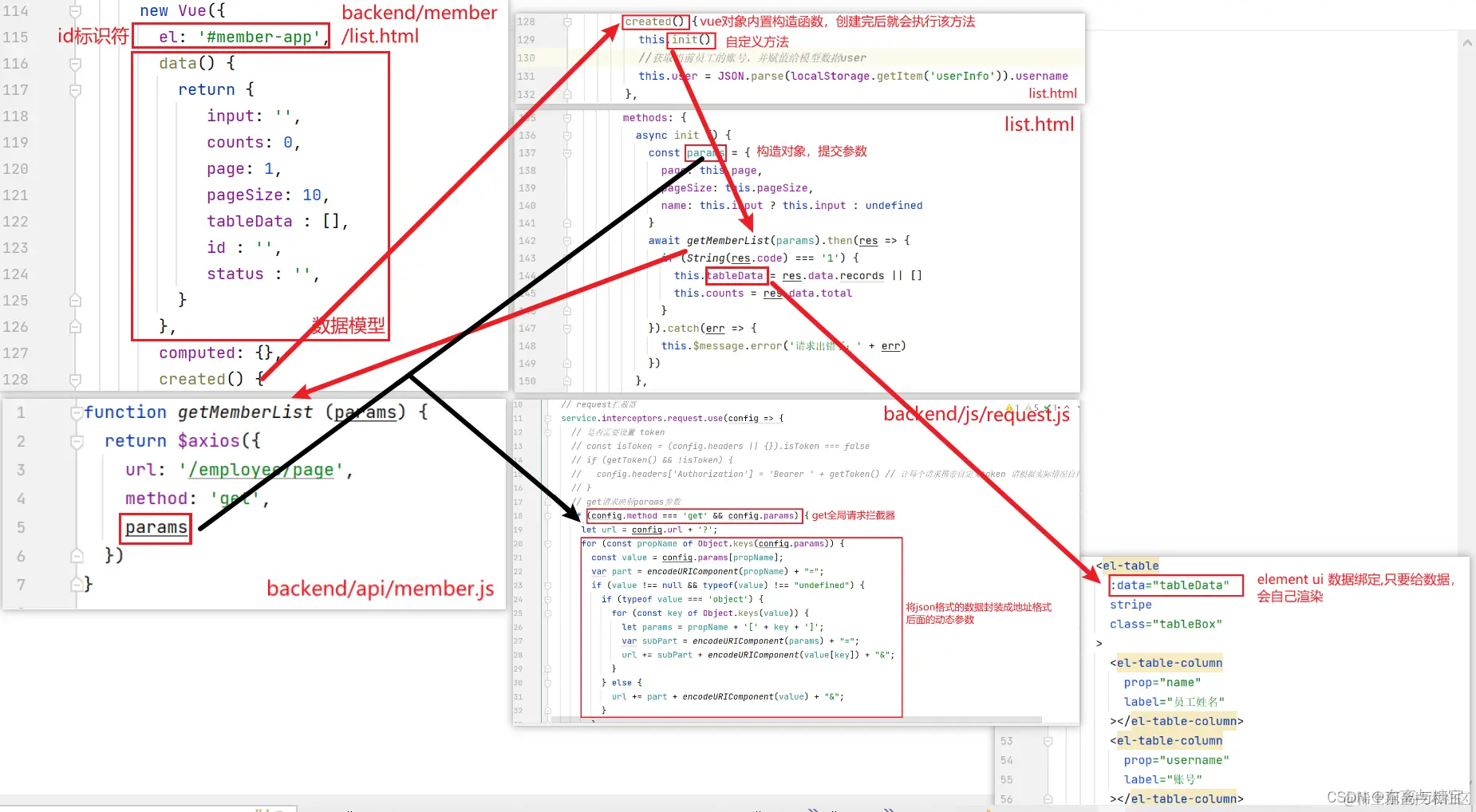This screenshot has height=812, width=1476.
Task: Collapse the '.catch(err =>' block on line 147
Action: pos(567,329)
